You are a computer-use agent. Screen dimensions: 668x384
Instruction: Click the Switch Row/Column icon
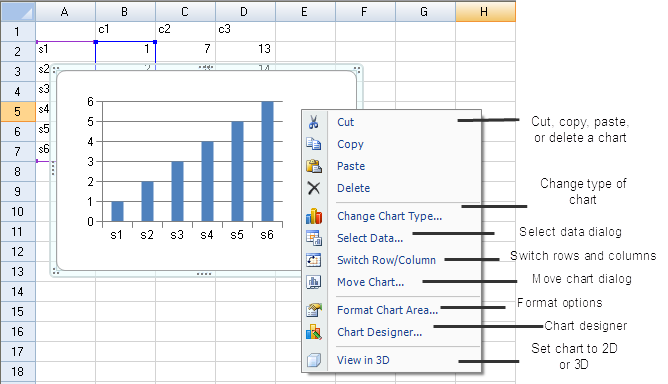[x=314, y=260]
